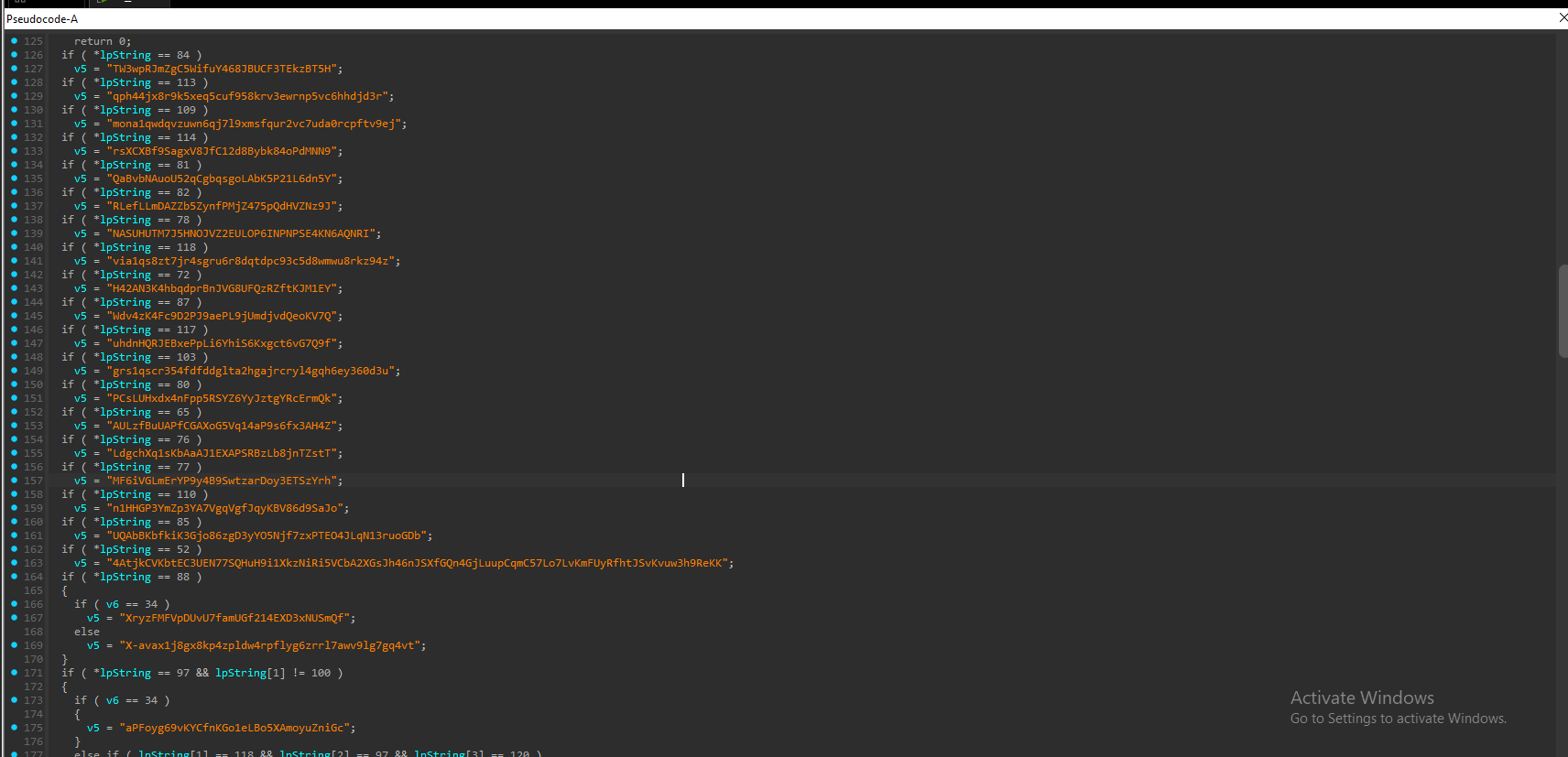The width and height of the screenshot is (1568, 757).
Task: Toggle the breakpoint dot at line 166
Action: [x=14, y=604]
